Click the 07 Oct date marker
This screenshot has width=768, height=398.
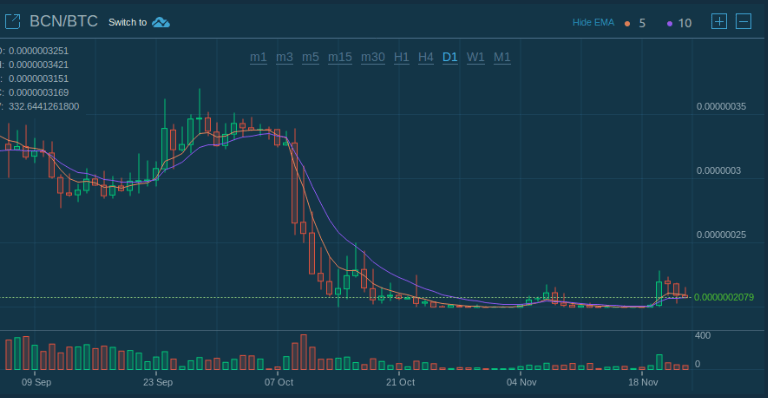(x=279, y=382)
